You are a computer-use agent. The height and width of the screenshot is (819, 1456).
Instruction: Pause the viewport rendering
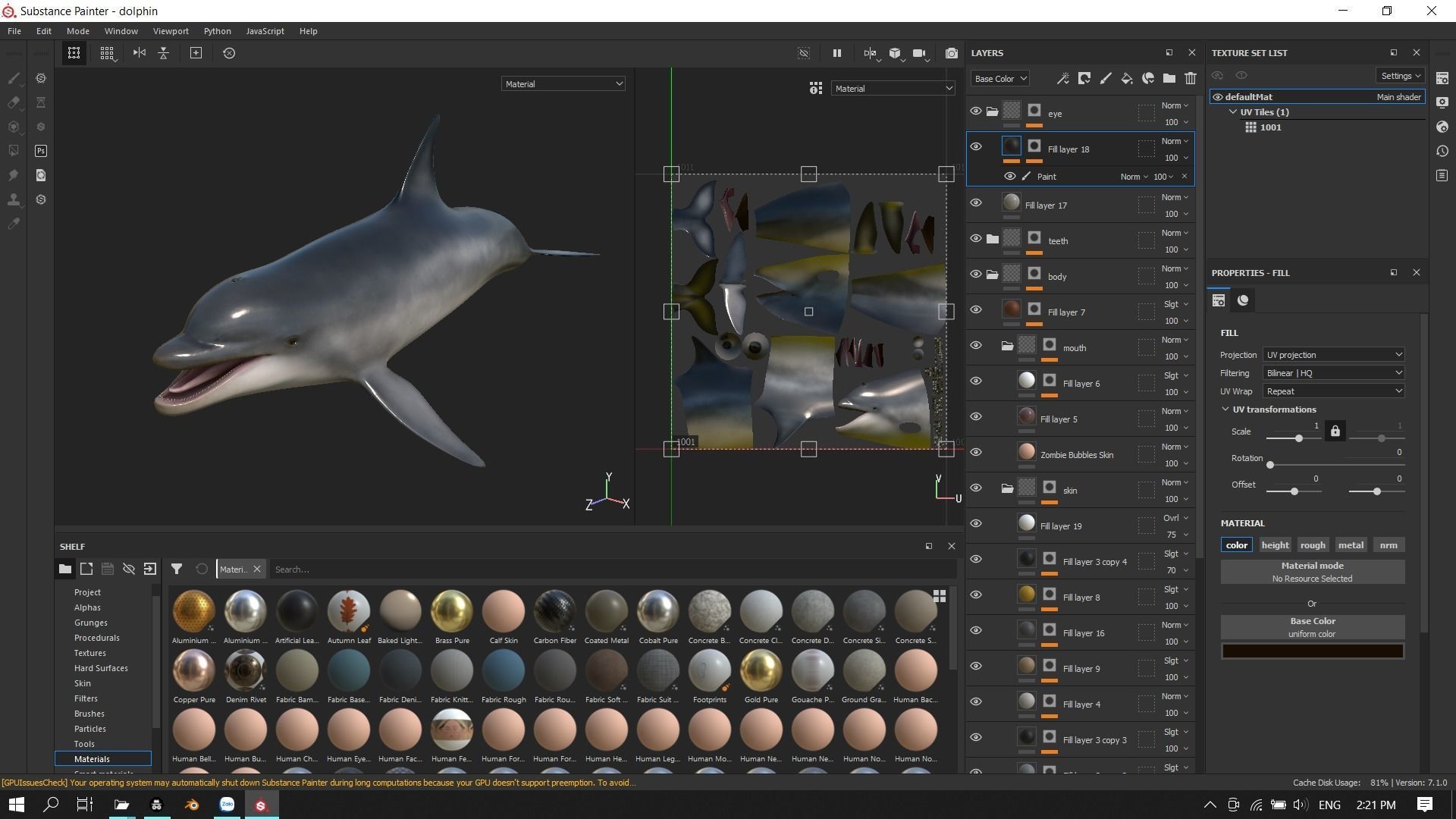(x=836, y=53)
